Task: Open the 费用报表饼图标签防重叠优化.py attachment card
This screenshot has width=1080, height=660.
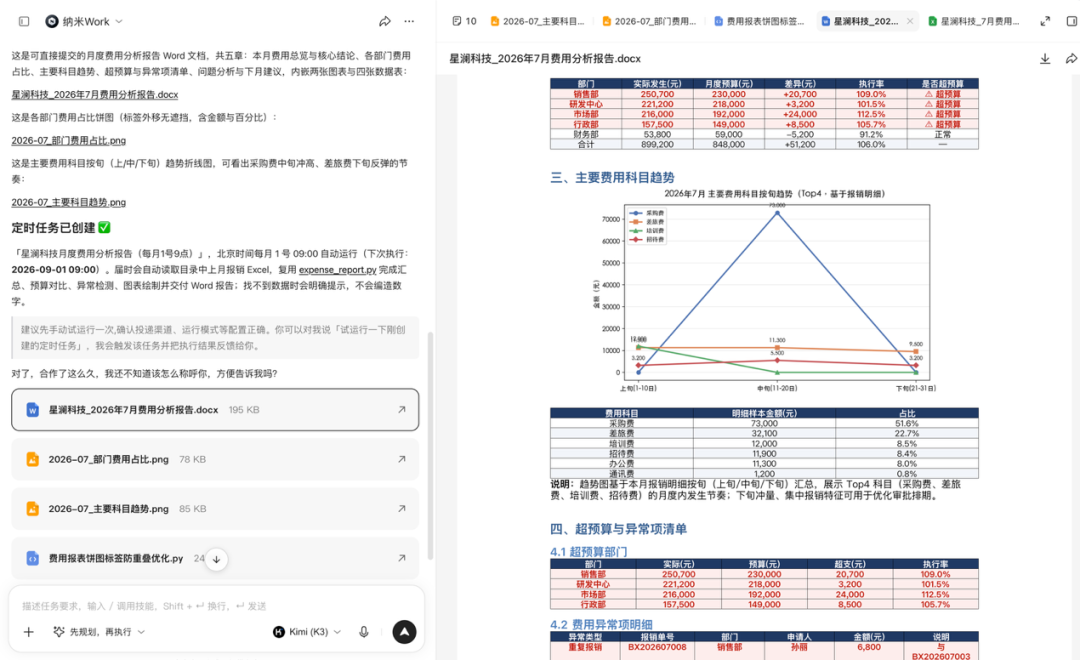Action: pos(215,559)
